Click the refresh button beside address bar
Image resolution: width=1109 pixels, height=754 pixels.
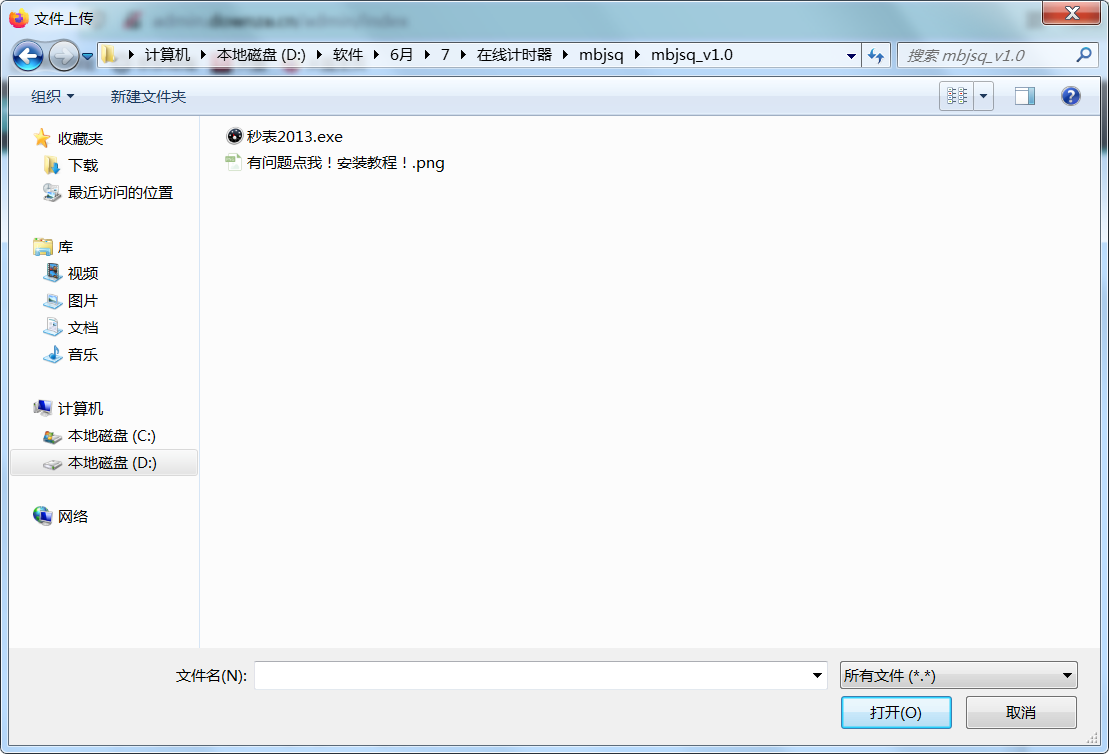pyautogui.click(x=876, y=56)
